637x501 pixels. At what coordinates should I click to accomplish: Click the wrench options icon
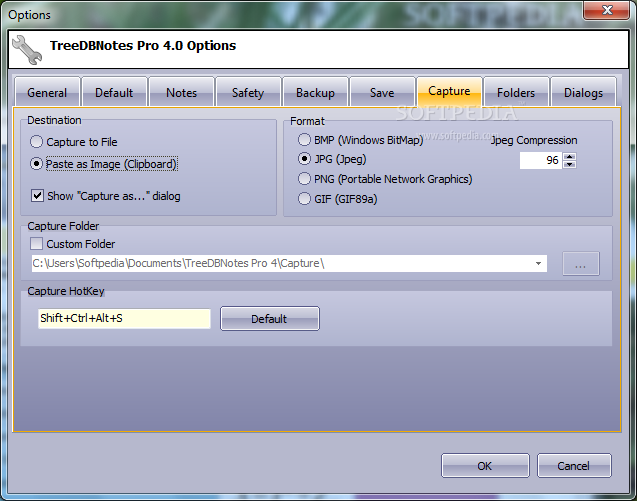(x=27, y=50)
